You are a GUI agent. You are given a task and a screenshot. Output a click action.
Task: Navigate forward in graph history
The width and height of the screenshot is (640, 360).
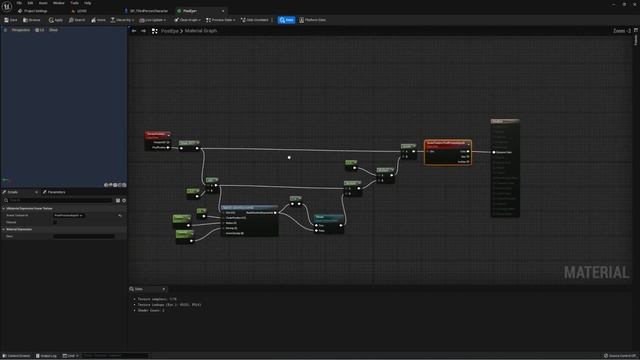click(x=143, y=31)
